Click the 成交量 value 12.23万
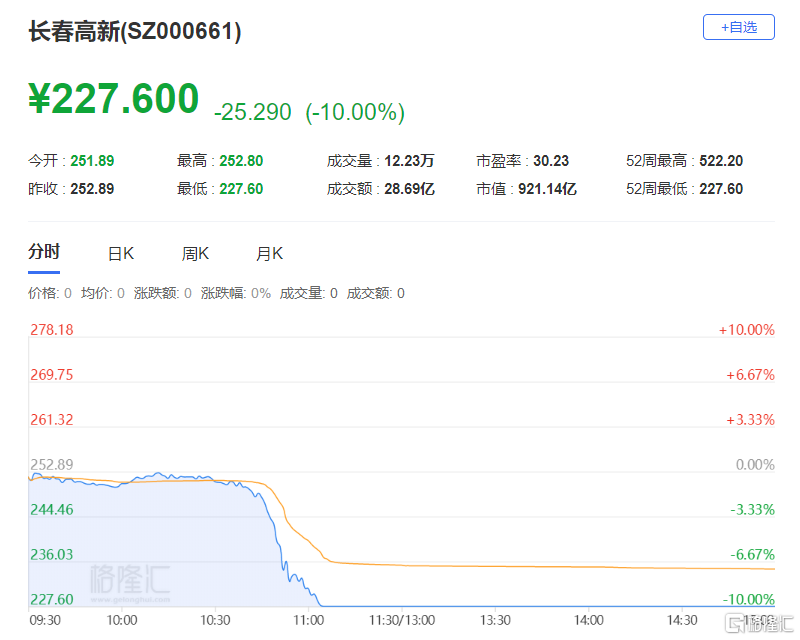Screen dimensions: 800x640 click(409, 161)
